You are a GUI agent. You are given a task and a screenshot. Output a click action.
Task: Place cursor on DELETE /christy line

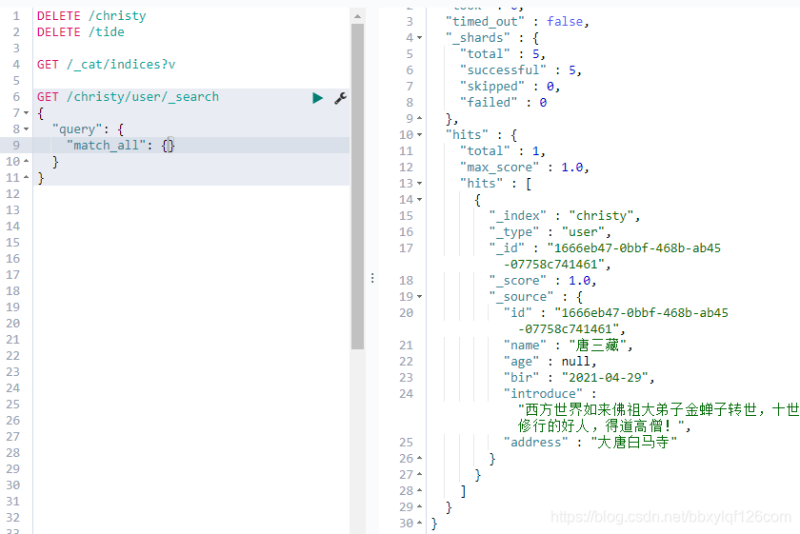point(91,16)
